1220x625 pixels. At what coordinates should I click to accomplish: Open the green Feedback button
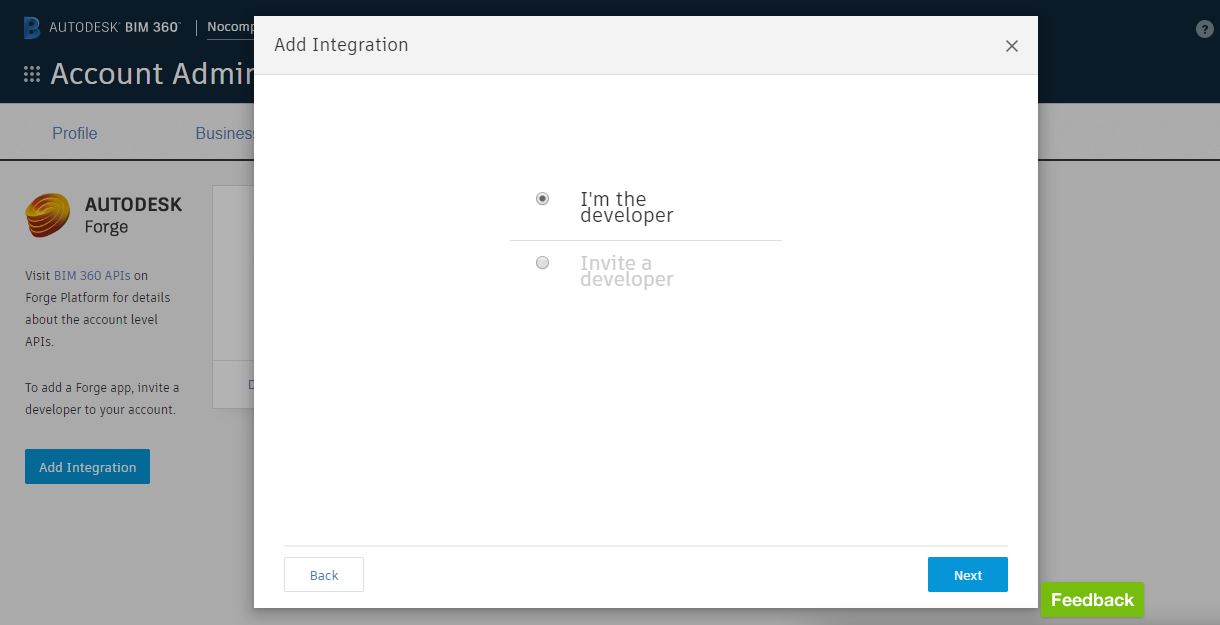pos(1092,600)
